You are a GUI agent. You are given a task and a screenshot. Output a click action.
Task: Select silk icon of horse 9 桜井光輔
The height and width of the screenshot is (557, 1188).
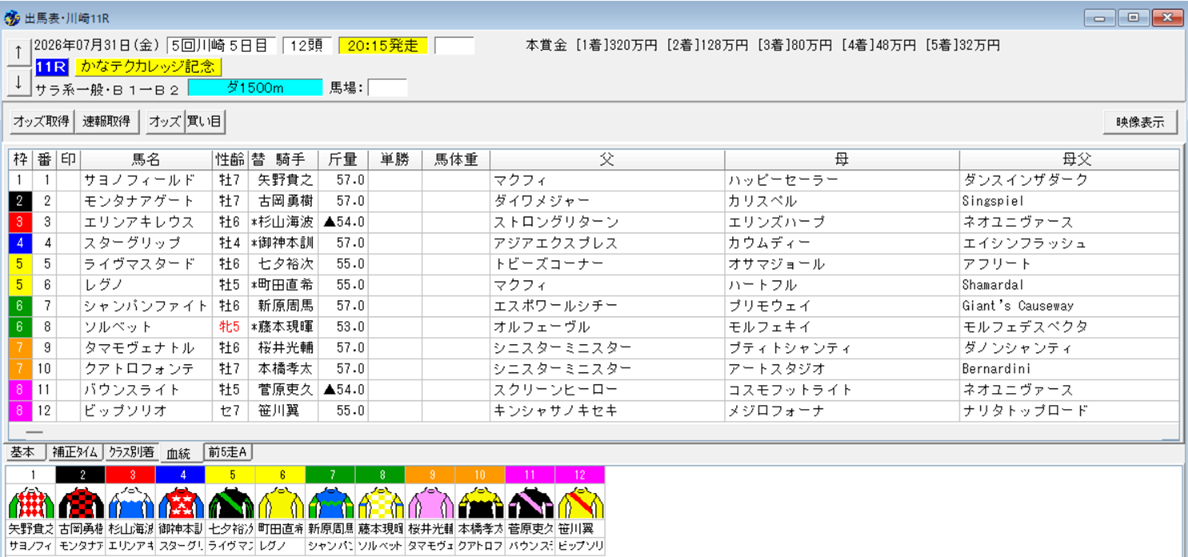[430, 501]
